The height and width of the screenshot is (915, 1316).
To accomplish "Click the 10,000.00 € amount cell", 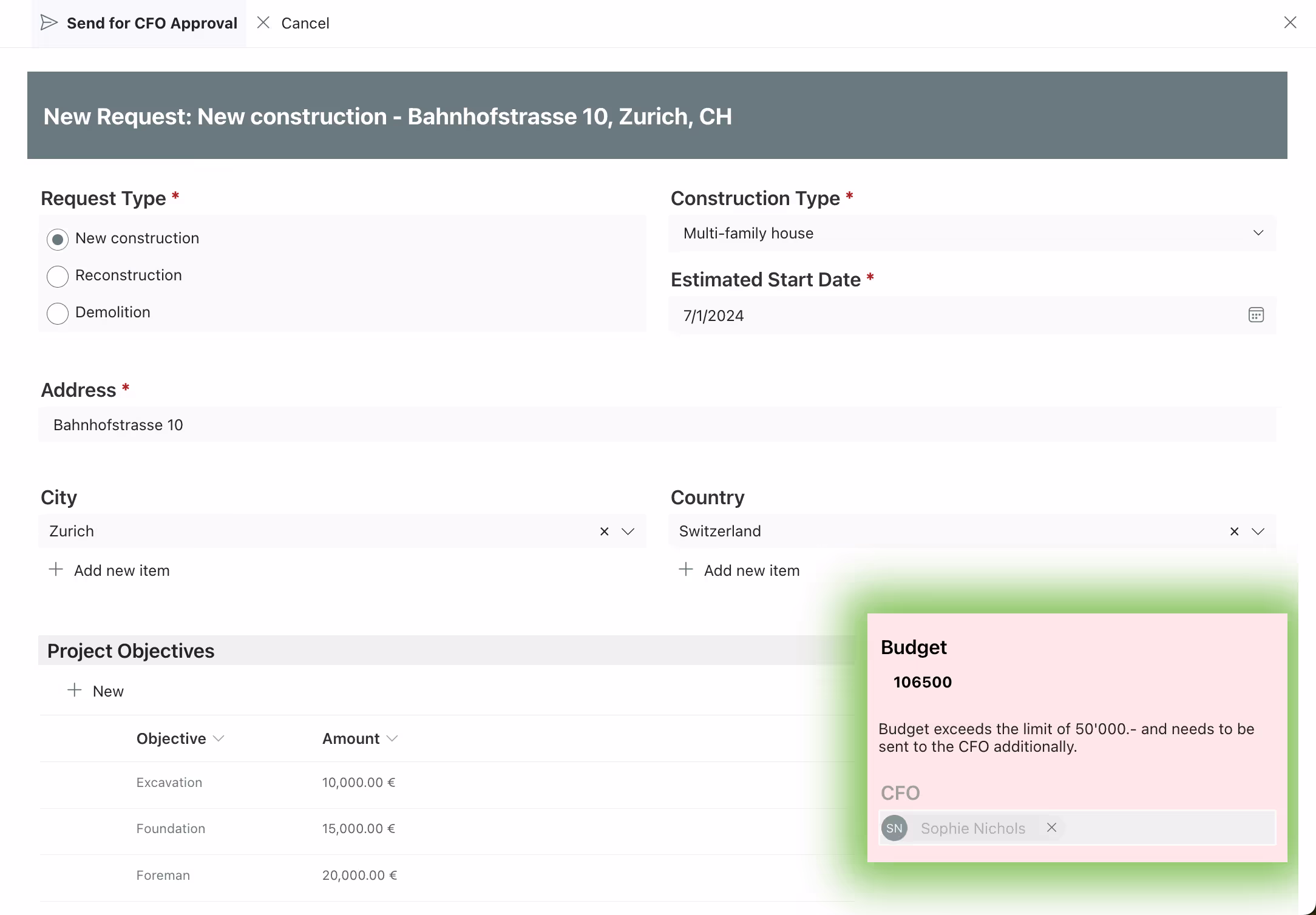I will pyautogui.click(x=359, y=782).
